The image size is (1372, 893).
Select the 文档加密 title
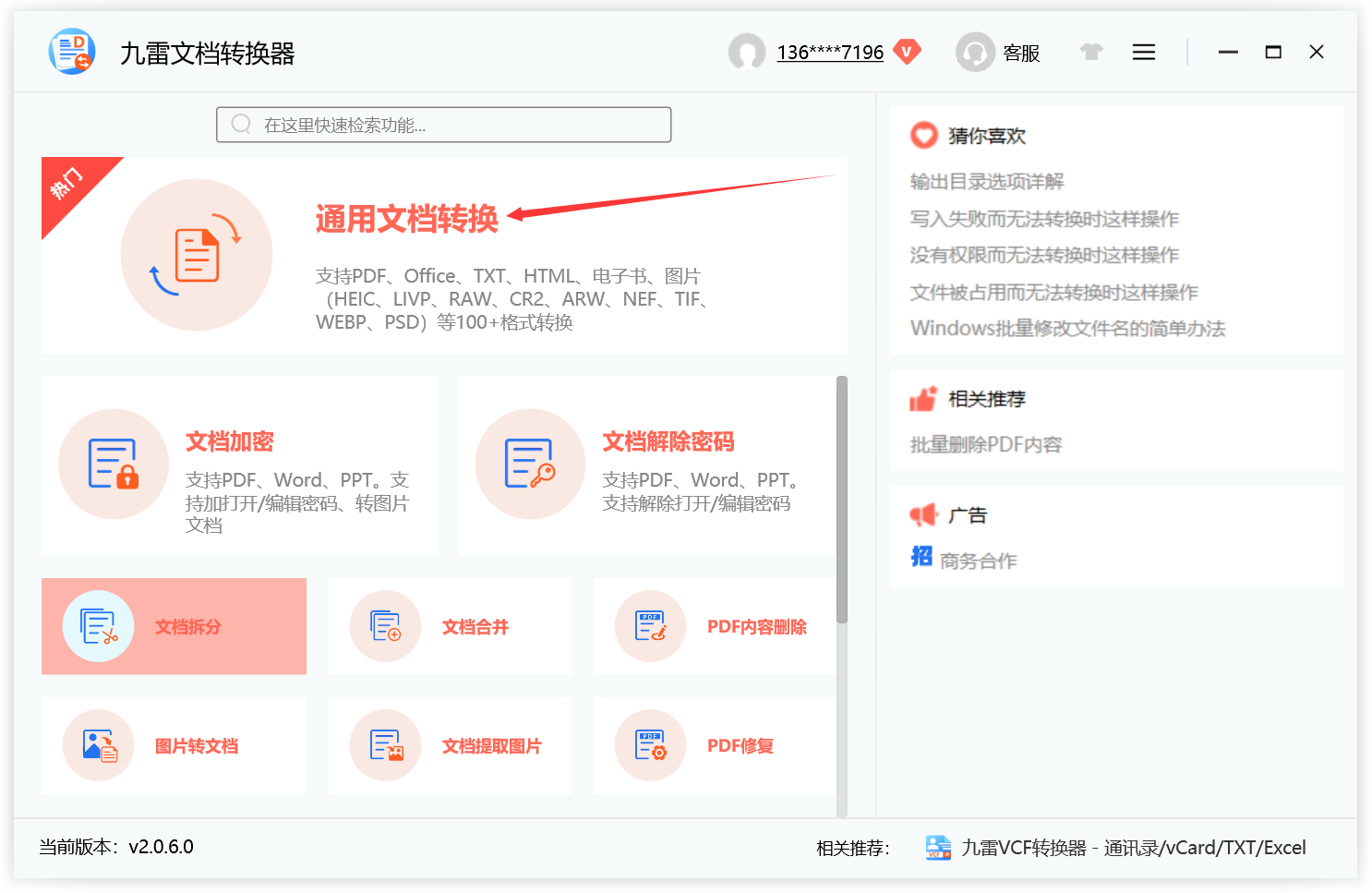point(230,441)
